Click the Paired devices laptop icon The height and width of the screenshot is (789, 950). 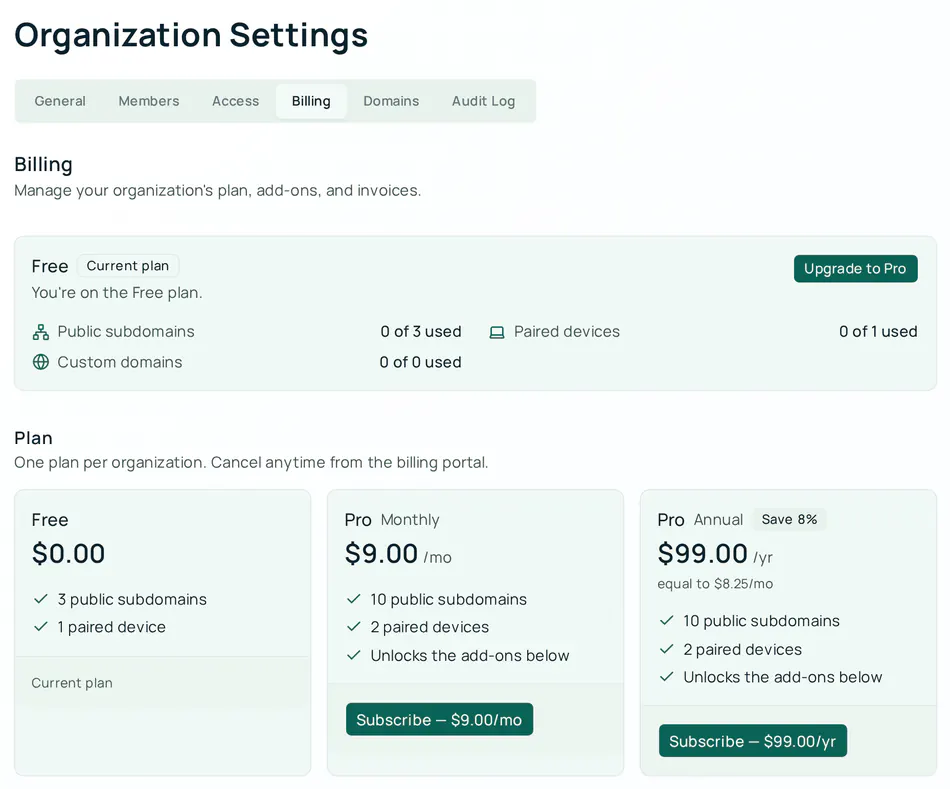click(x=497, y=332)
